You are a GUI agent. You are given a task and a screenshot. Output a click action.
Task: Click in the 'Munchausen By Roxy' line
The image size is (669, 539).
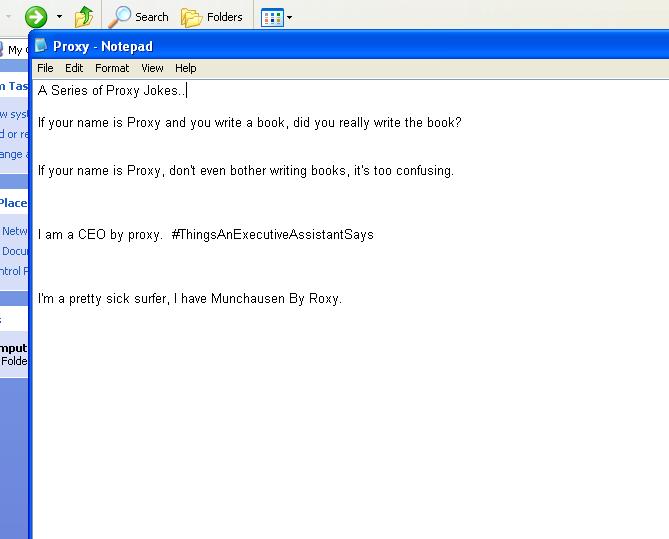[190, 299]
